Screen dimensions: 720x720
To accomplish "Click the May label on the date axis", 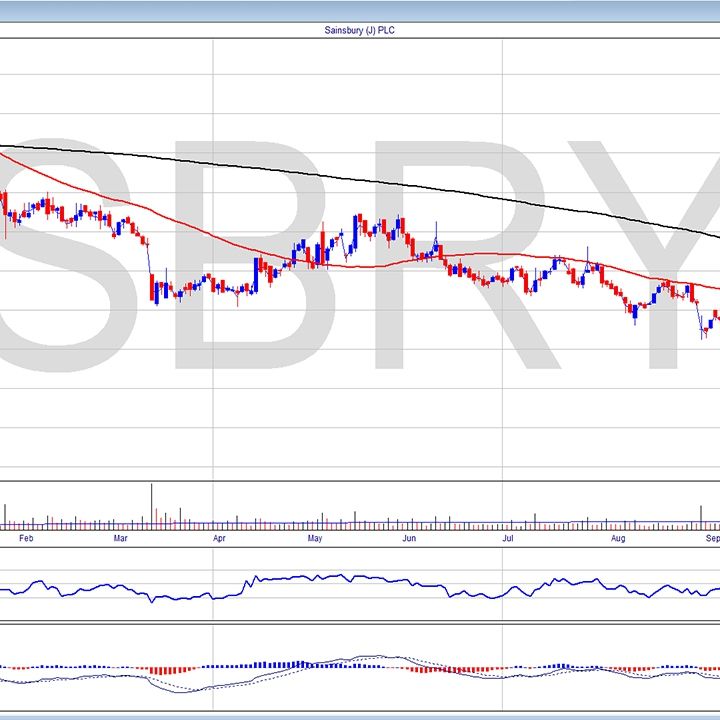I will pos(315,538).
